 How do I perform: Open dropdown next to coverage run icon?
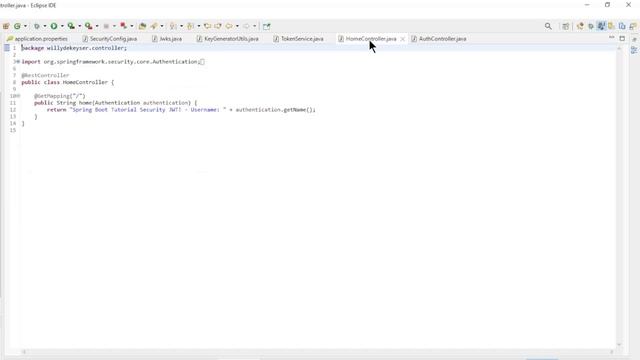(80, 26)
